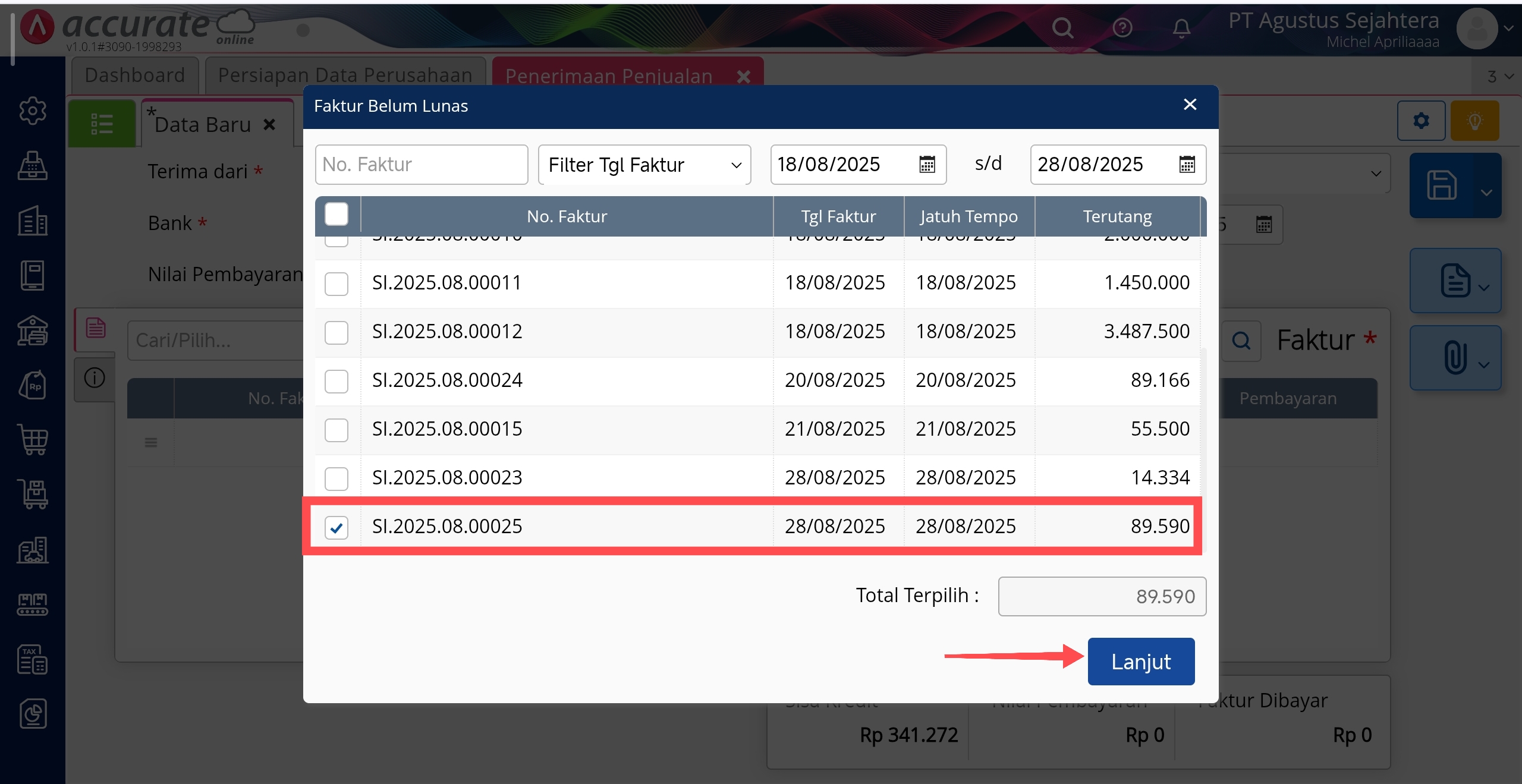The width and height of the screenshot is (1522, 784).
Task: Switch to Persiapan Data Perusahaan tab
Action: [x=345, y=75]
